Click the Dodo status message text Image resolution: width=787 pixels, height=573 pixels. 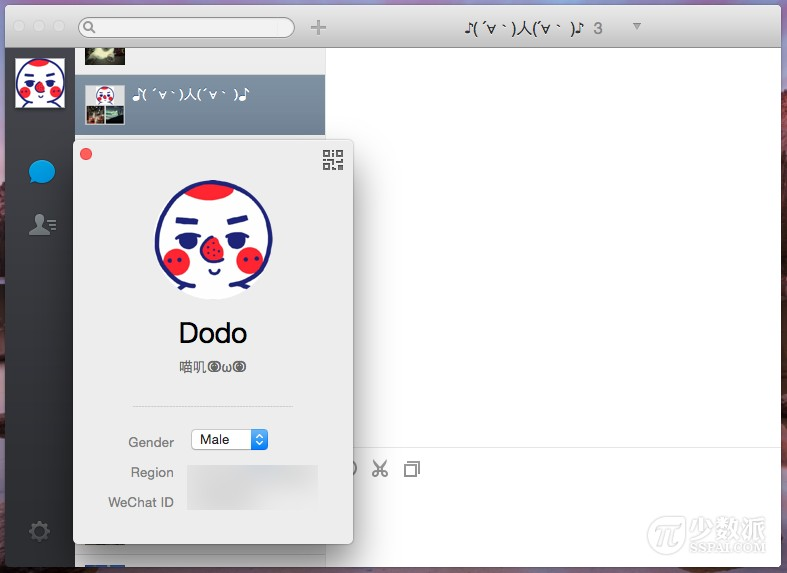click(213, 367)
